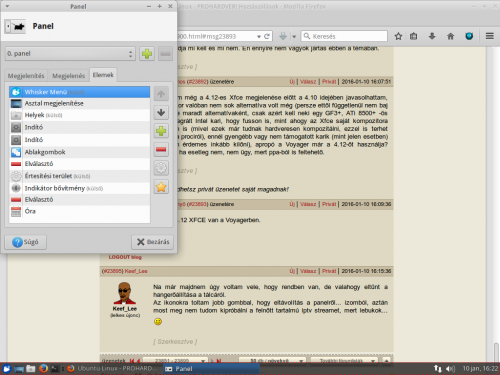This screenshot has width=500, height=375.
Task: Open Firefox downloads arrow icon
Action: [x=432, y=36]
